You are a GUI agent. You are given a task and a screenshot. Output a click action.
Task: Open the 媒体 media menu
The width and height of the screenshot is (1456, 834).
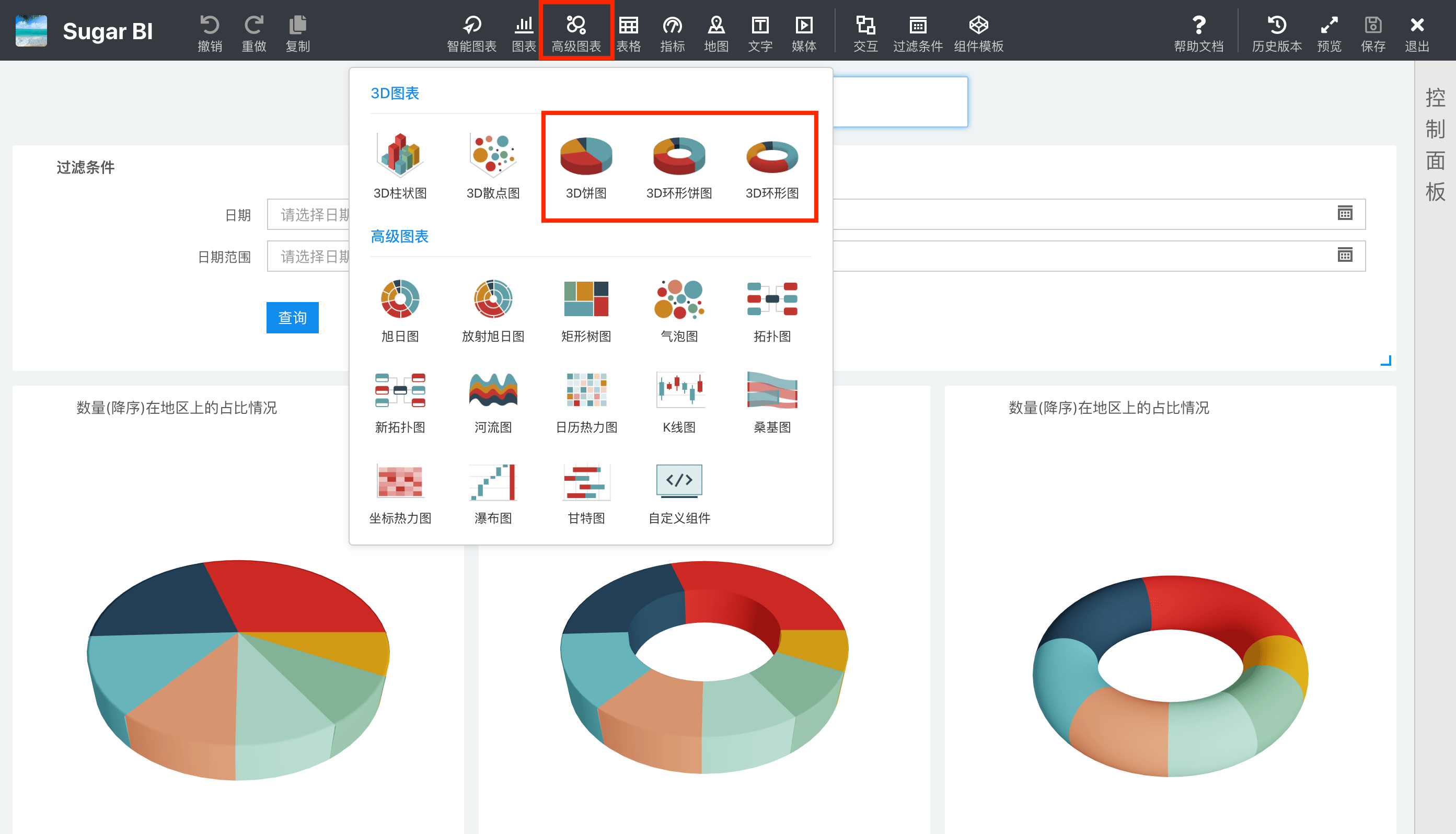click(804, 33)
